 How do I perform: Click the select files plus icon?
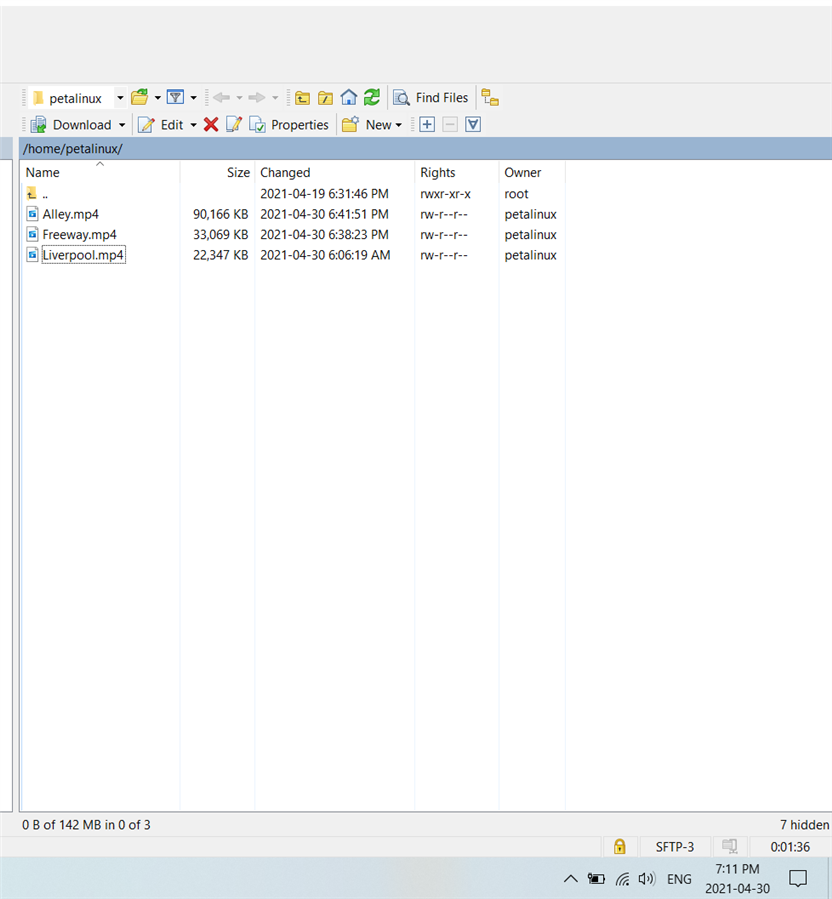427,124
